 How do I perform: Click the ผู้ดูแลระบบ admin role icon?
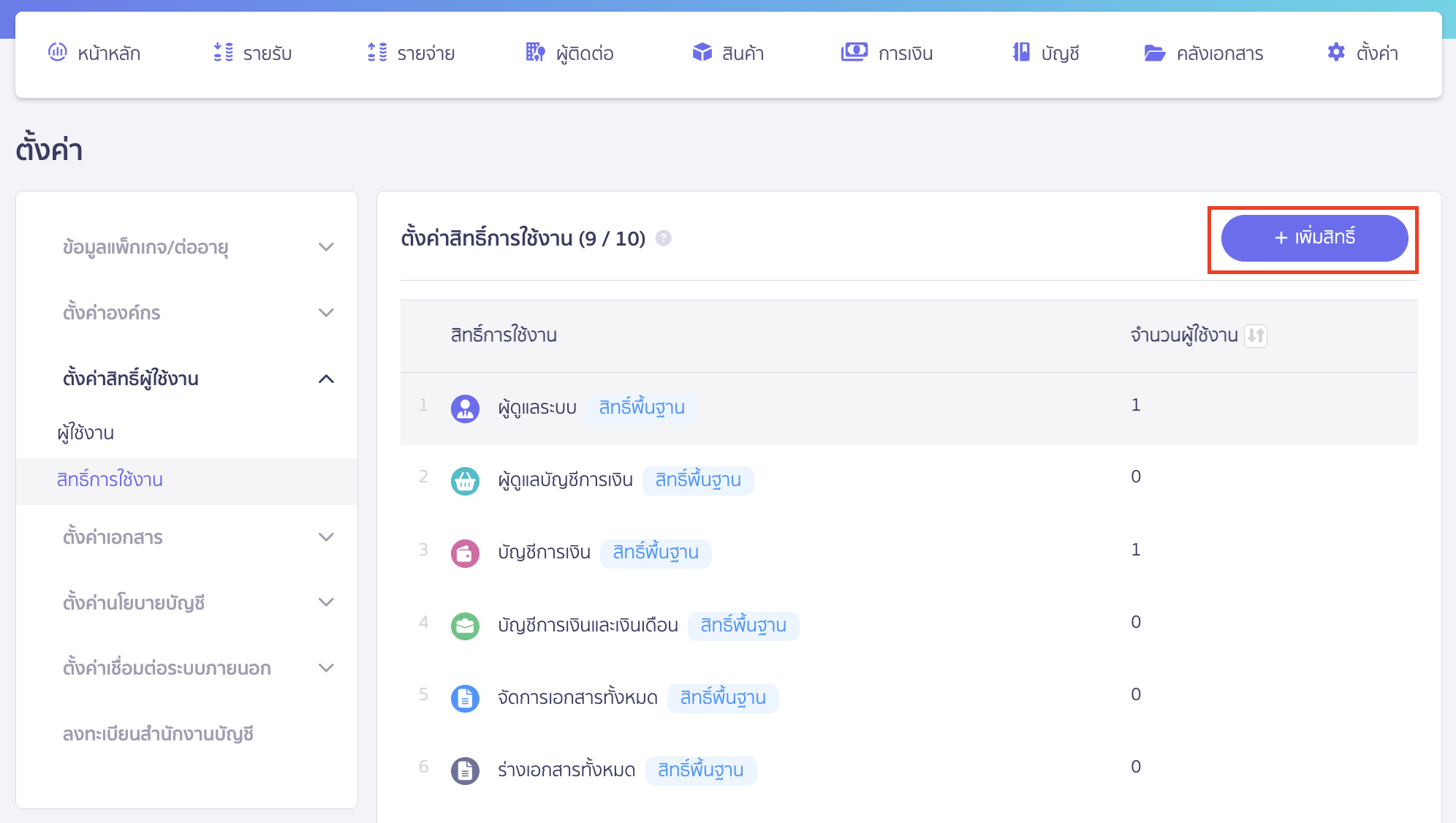click(x=465, y=408)
